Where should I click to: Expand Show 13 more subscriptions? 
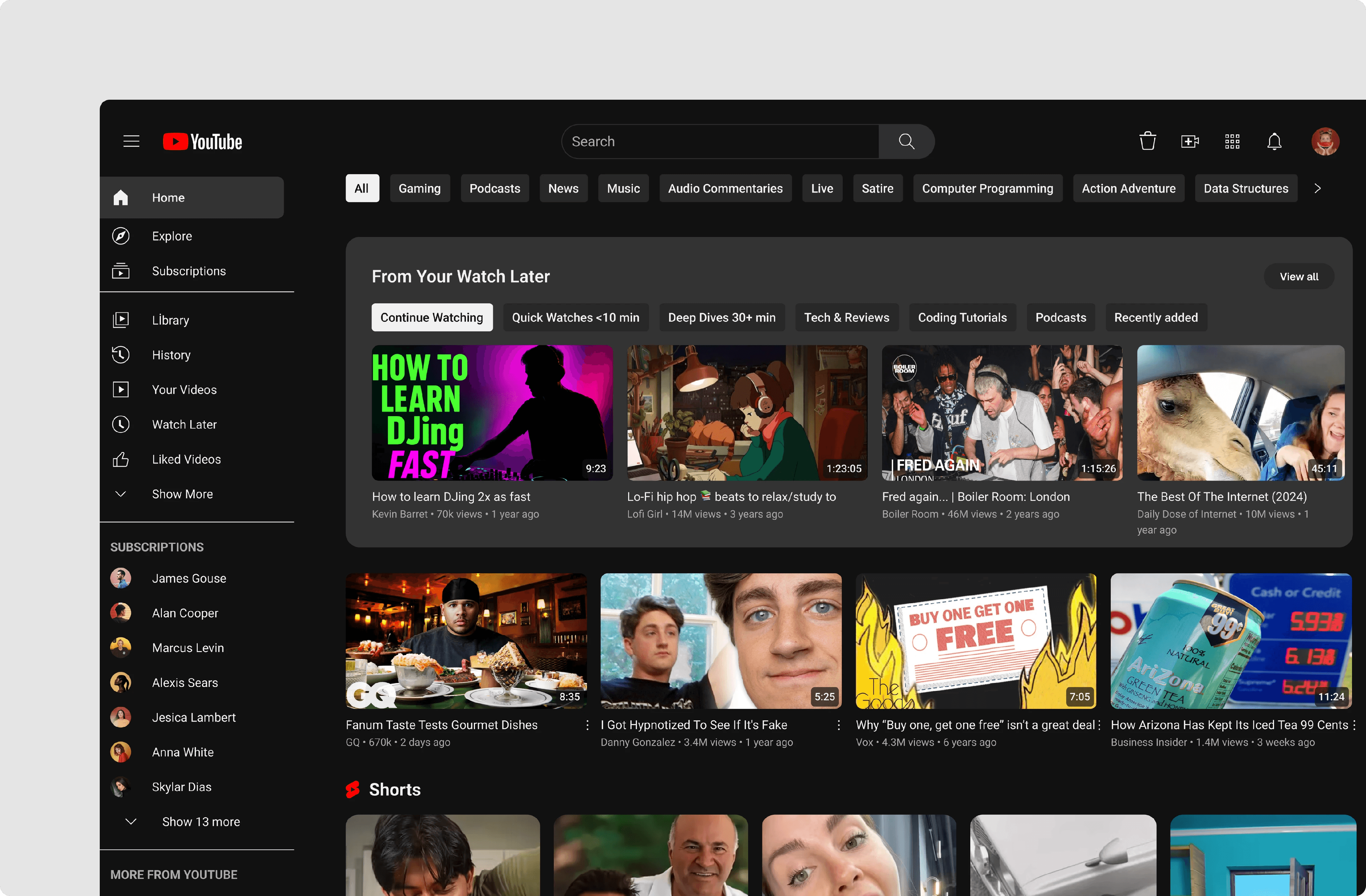tap(200, 822)
